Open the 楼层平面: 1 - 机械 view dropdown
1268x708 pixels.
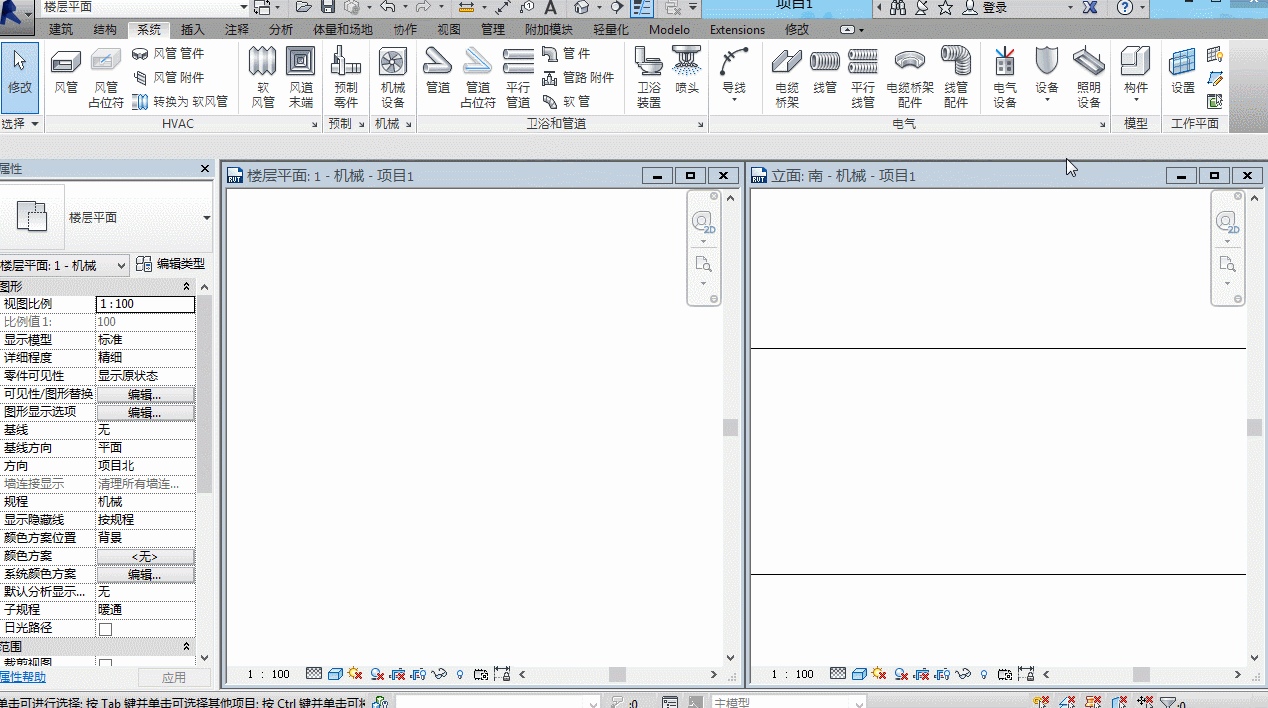pos(65,265)
